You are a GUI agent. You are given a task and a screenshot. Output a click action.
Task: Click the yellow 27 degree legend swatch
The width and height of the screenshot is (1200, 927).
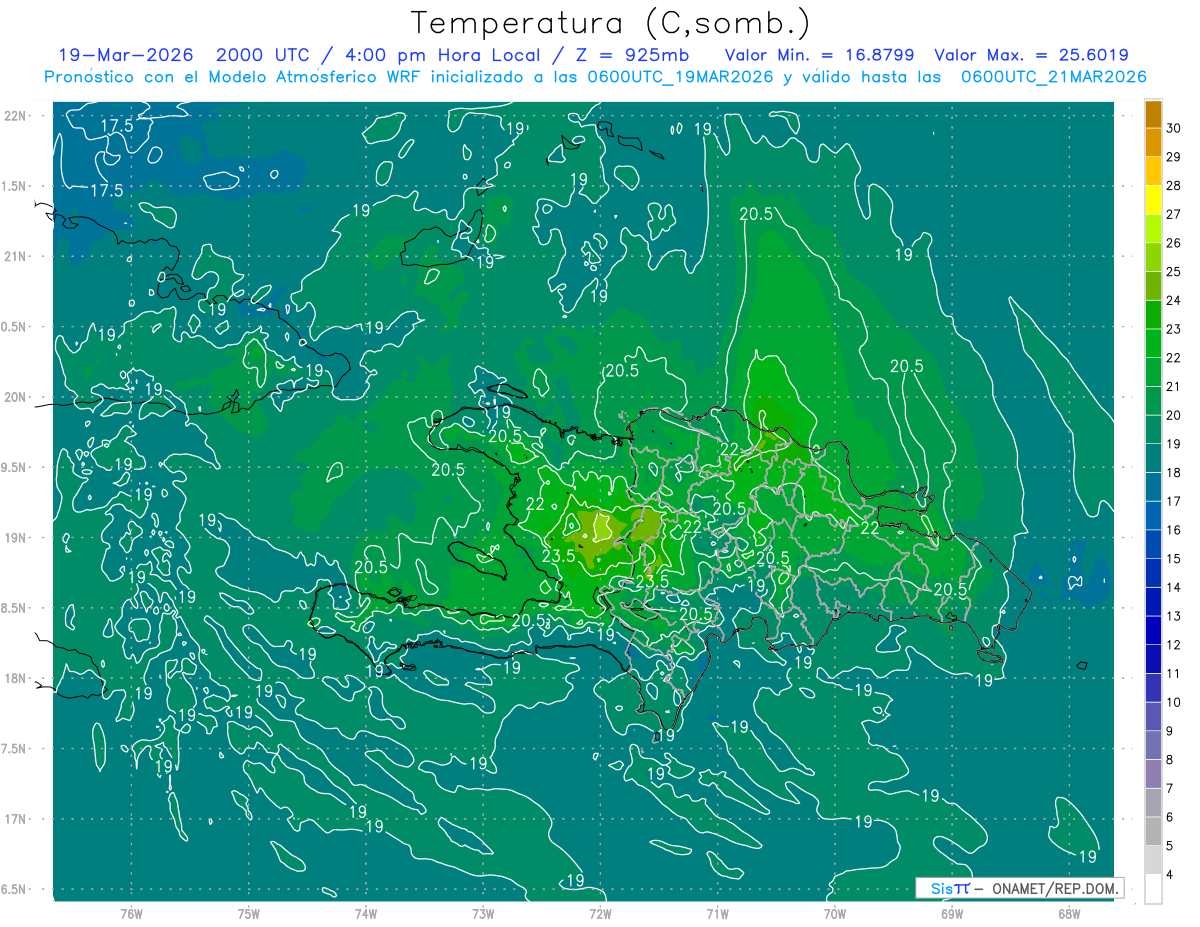point(1153,201)
